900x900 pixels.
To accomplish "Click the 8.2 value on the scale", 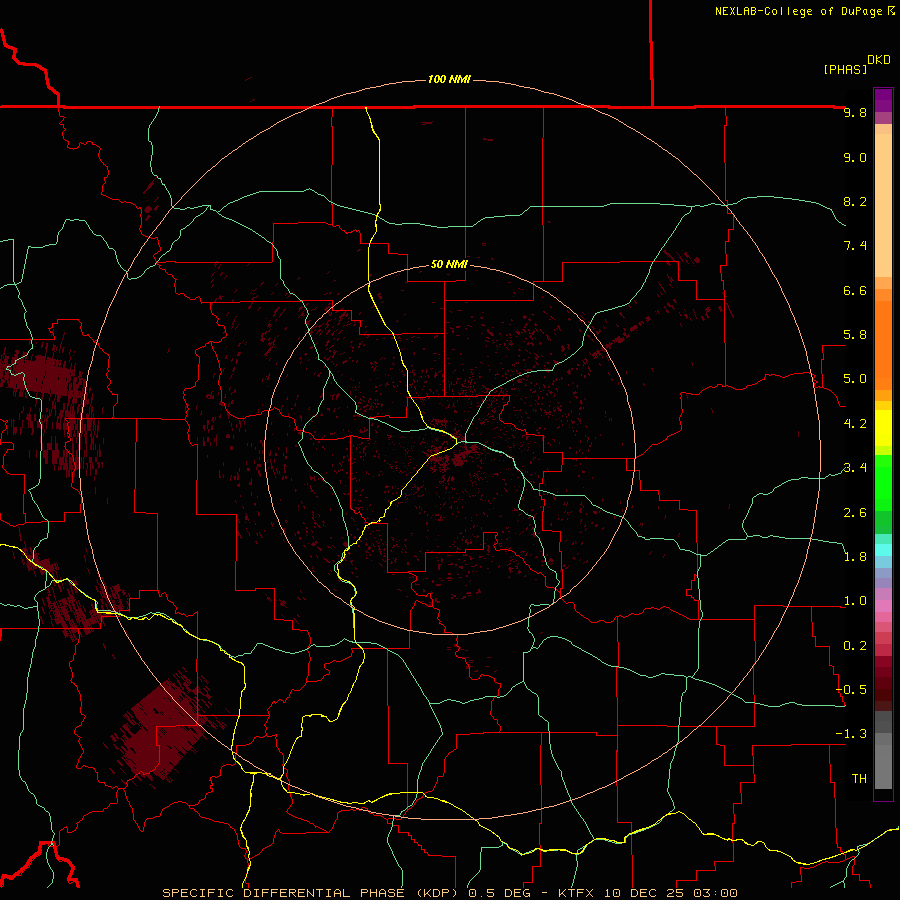I will point(855,201).
